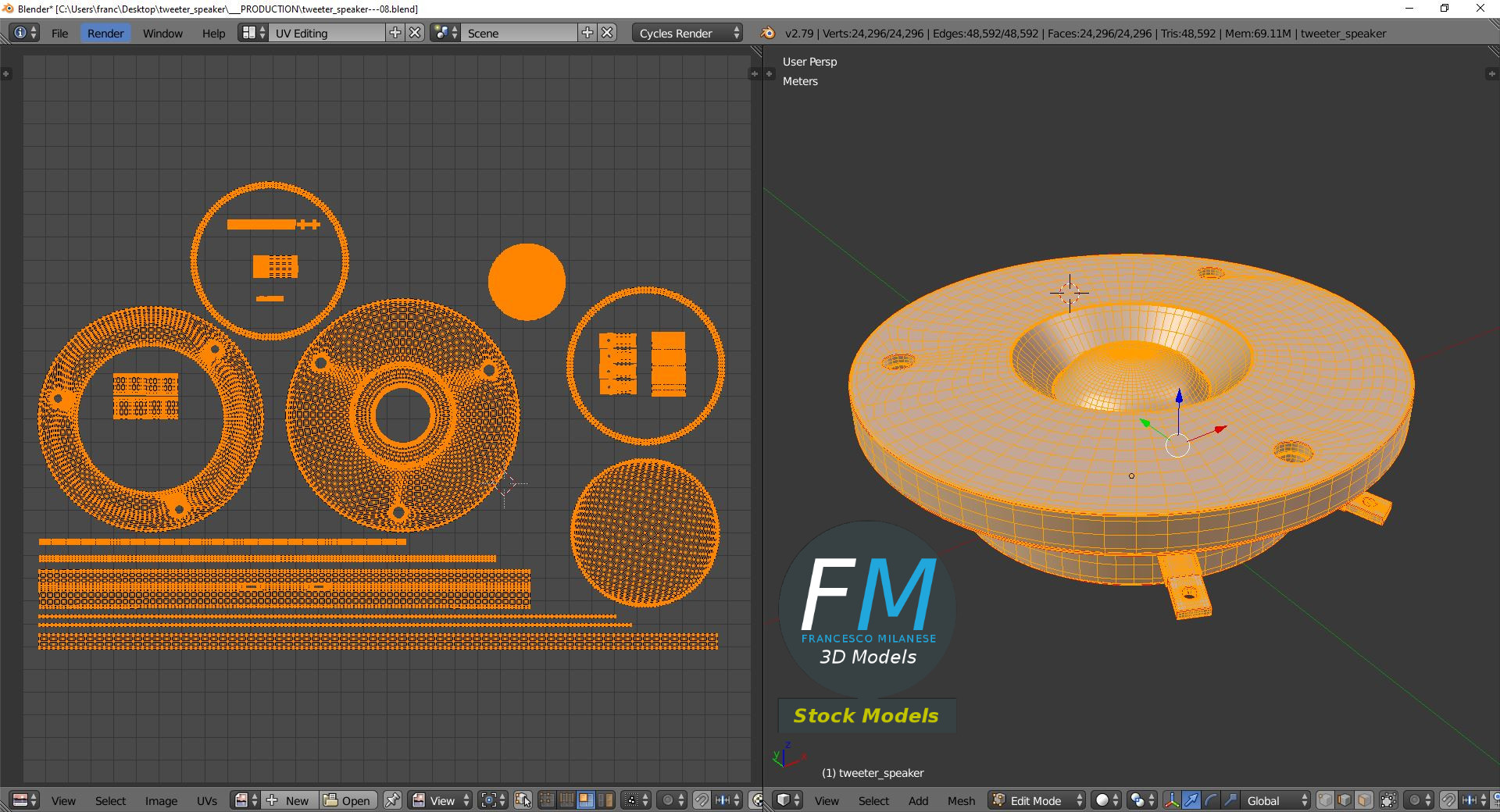
Task: Click the New image button
Action: [289, 800]
